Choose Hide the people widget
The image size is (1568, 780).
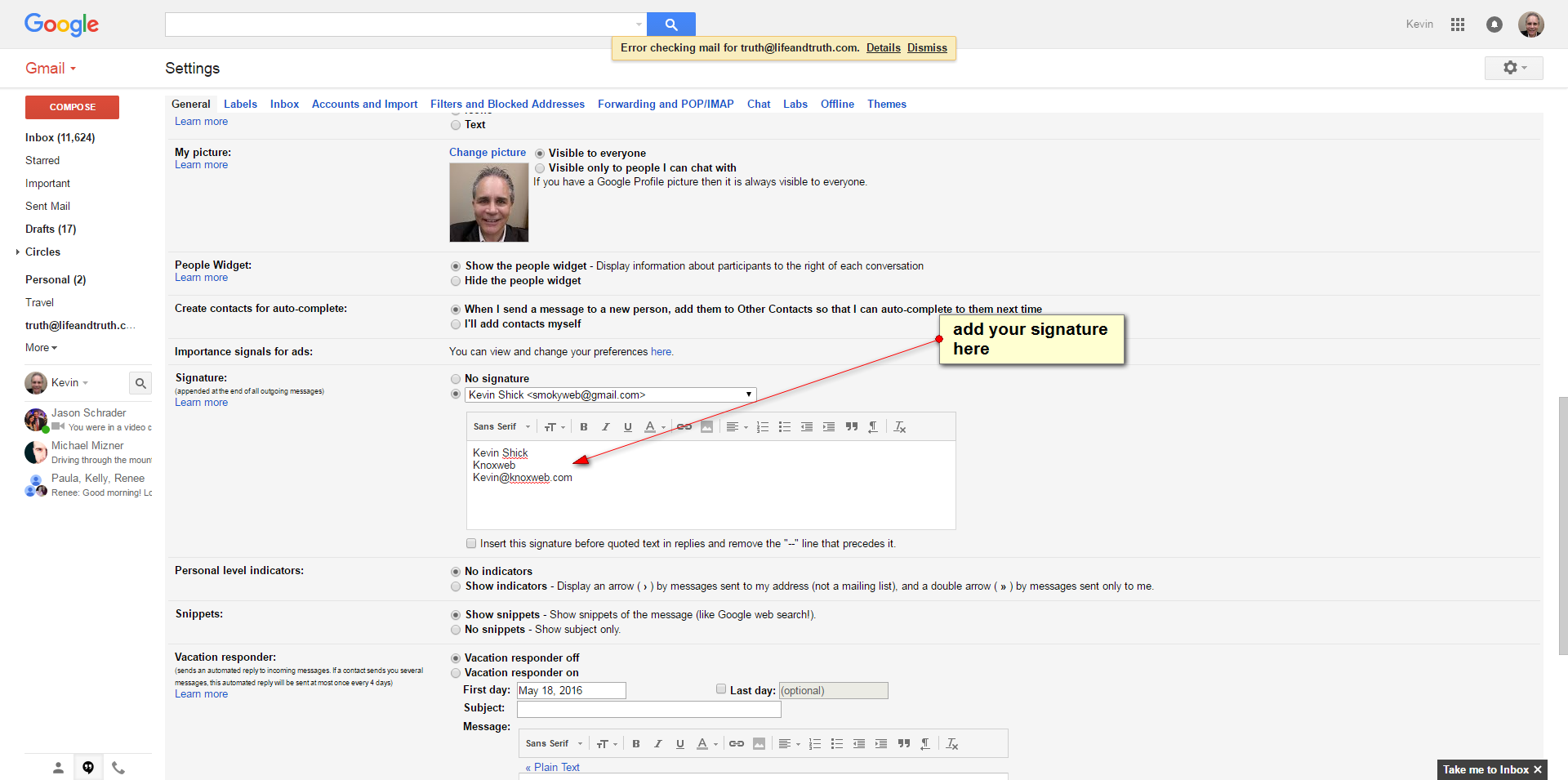click(x=456, y=281)
